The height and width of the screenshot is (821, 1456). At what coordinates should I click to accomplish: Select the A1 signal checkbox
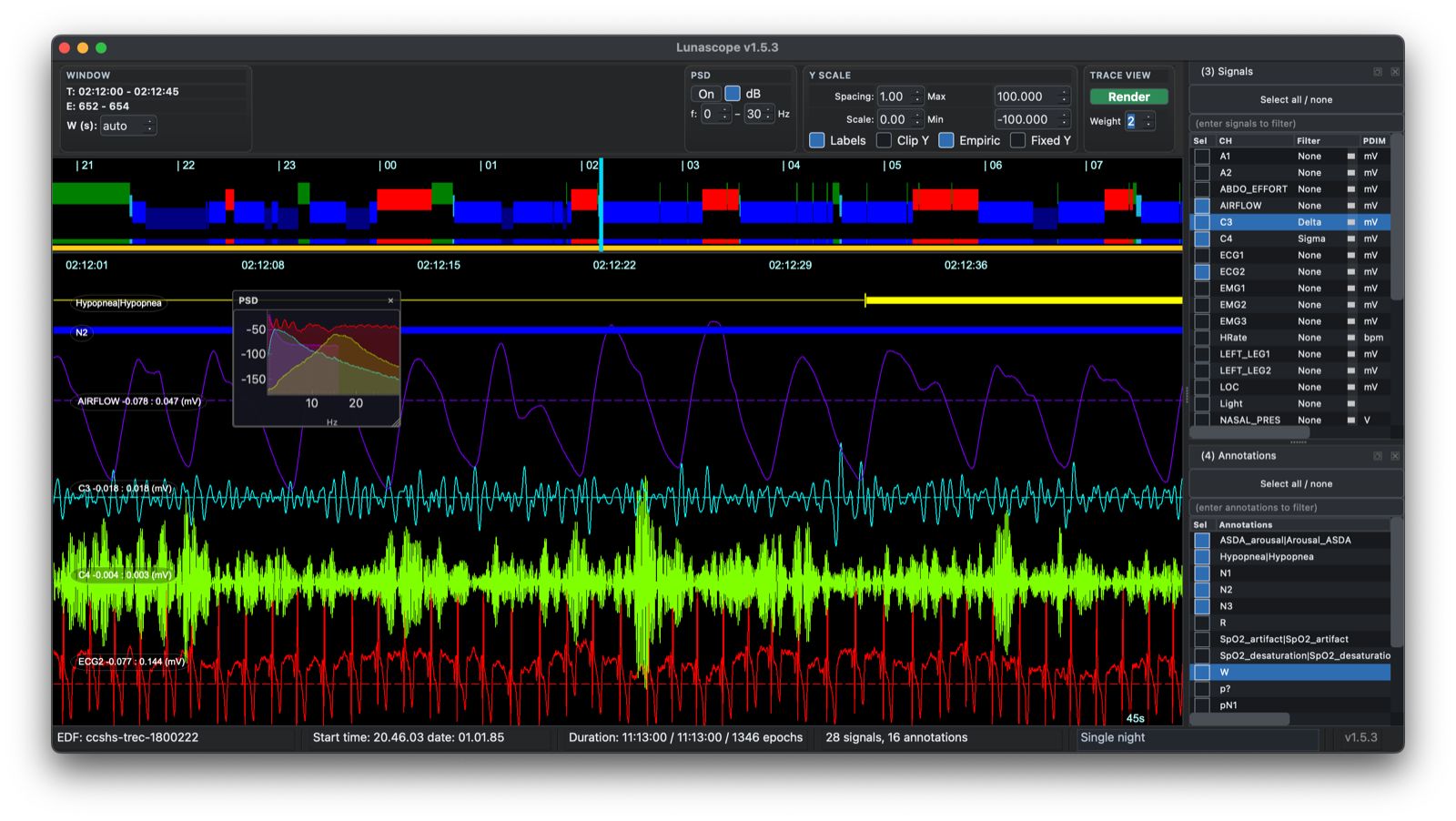(x=1202, y=157)
